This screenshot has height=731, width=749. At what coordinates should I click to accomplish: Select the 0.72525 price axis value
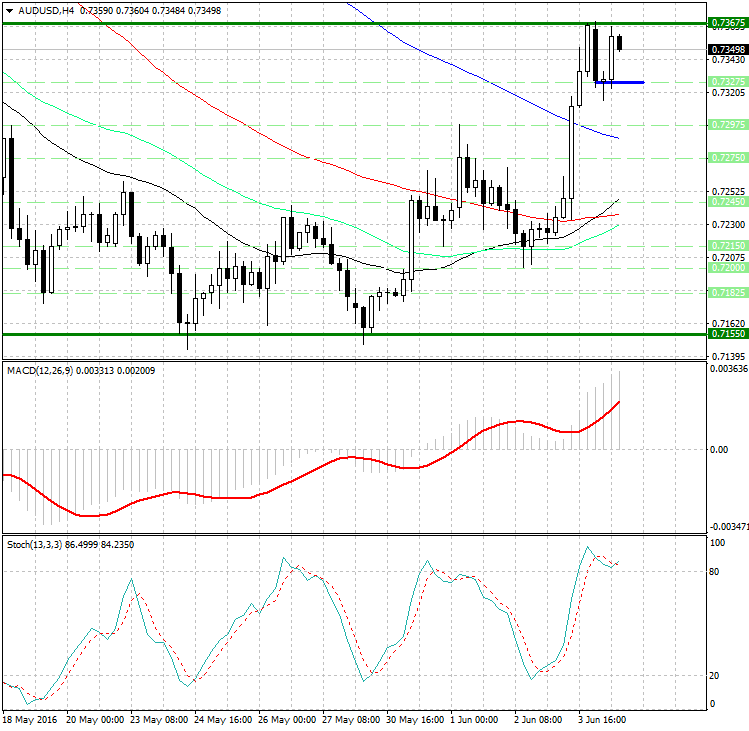[x=728, y=192]
